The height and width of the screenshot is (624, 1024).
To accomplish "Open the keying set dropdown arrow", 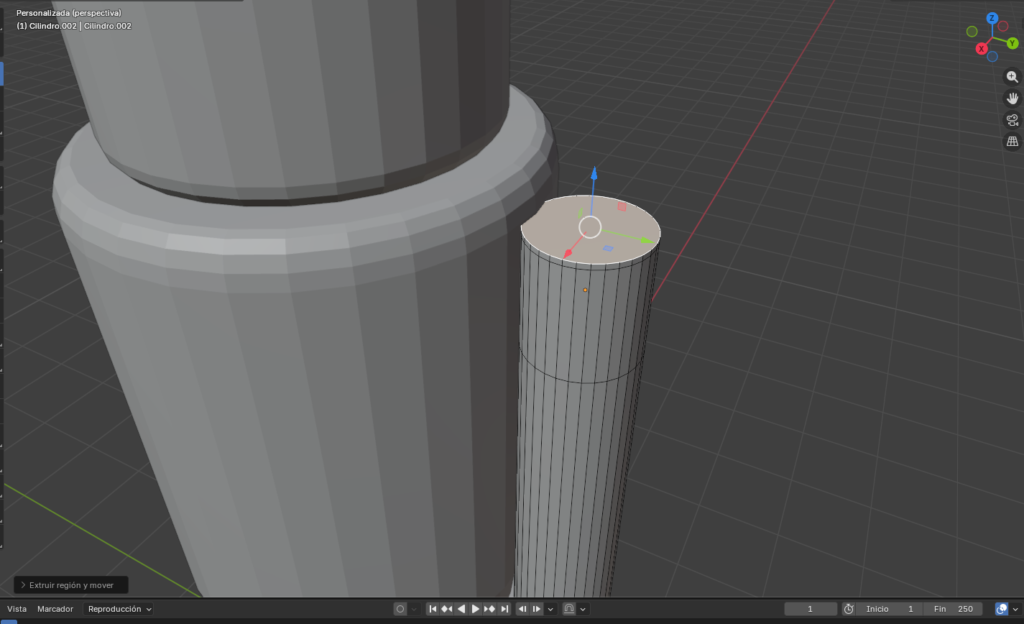I will click(x=414, y=608).
